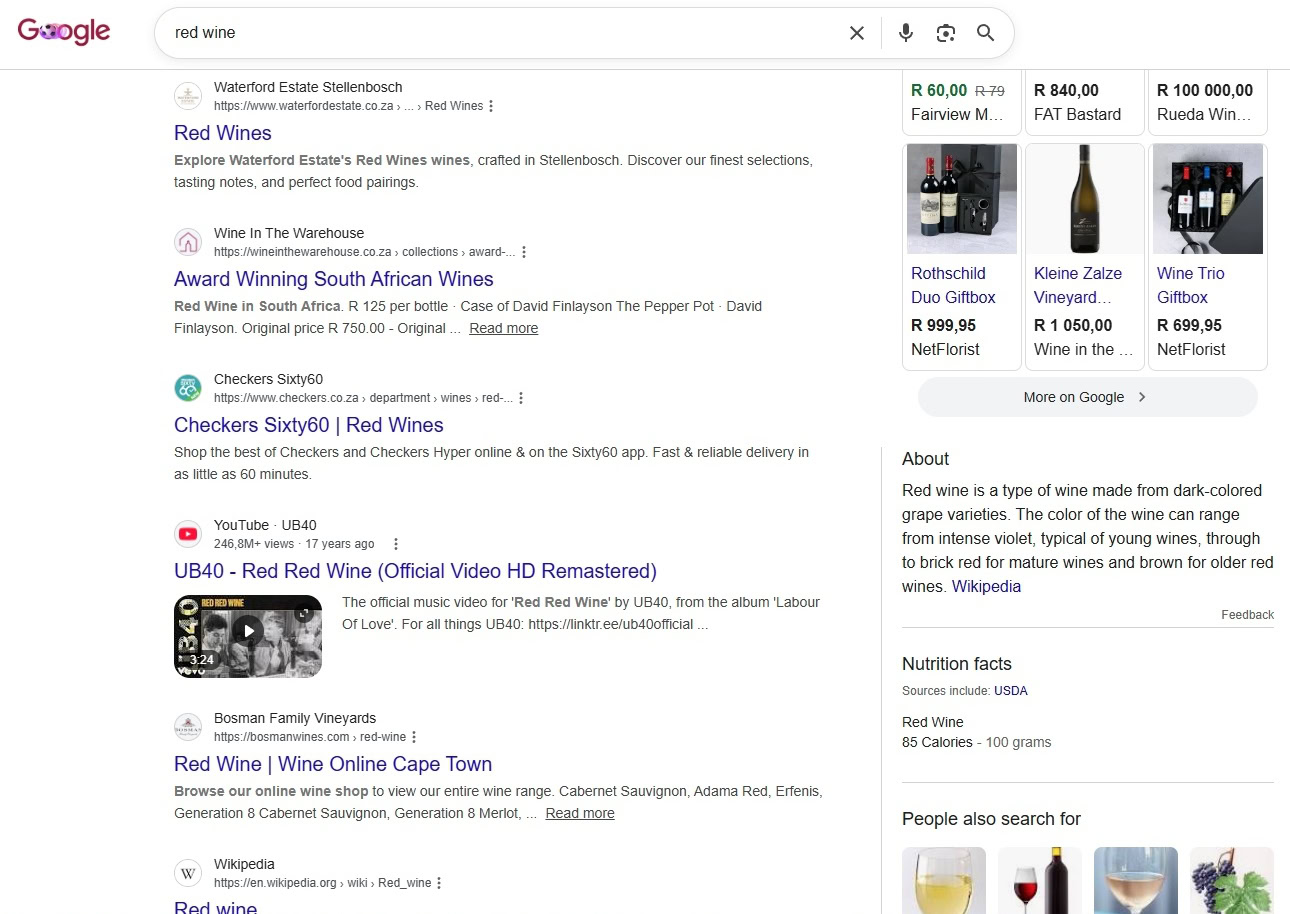The image size is (1290, 914).
Task: Click Wine Trio Giftbox product title
Action: pyautogui.click(x=1191, y=285)
